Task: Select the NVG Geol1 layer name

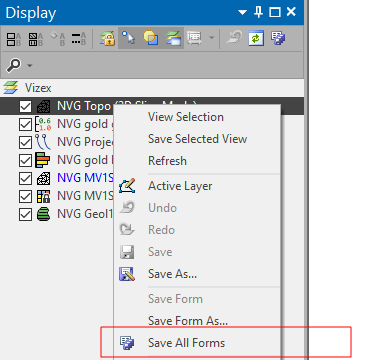Action: coord(85,214)
